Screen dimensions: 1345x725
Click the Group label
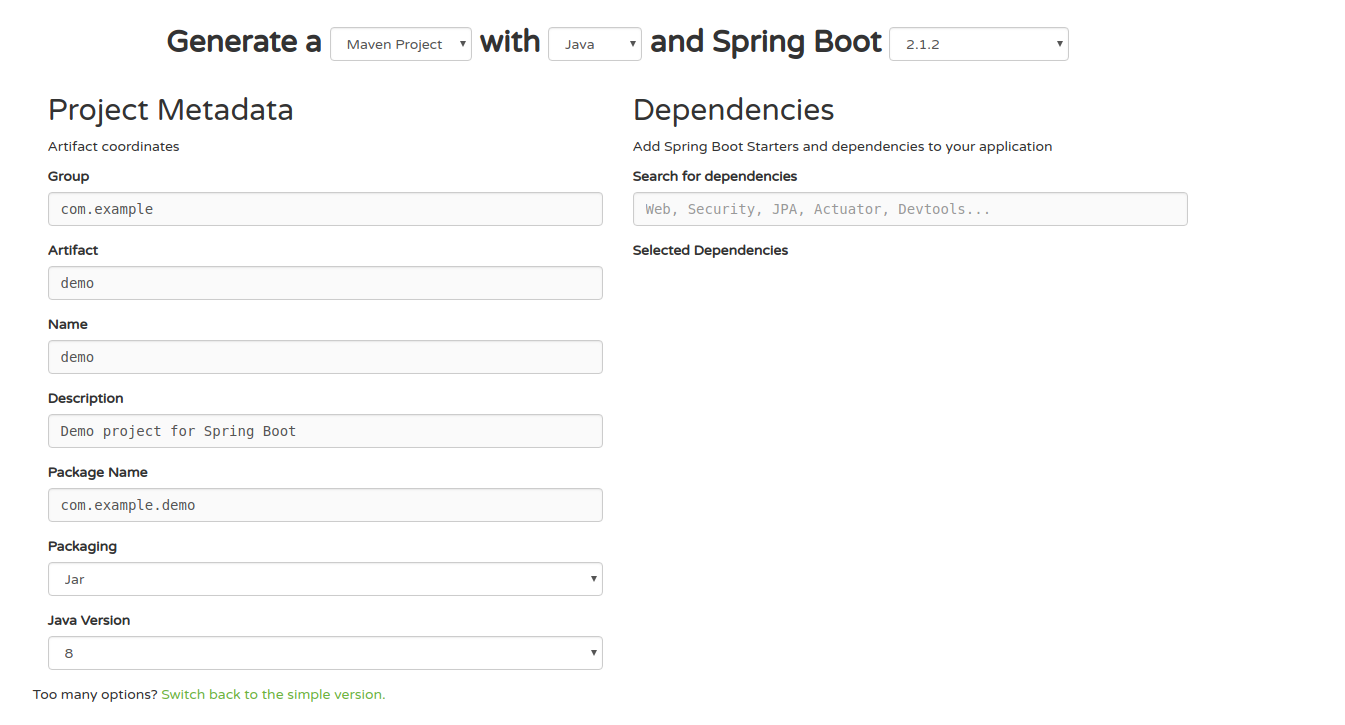(69, 176)
